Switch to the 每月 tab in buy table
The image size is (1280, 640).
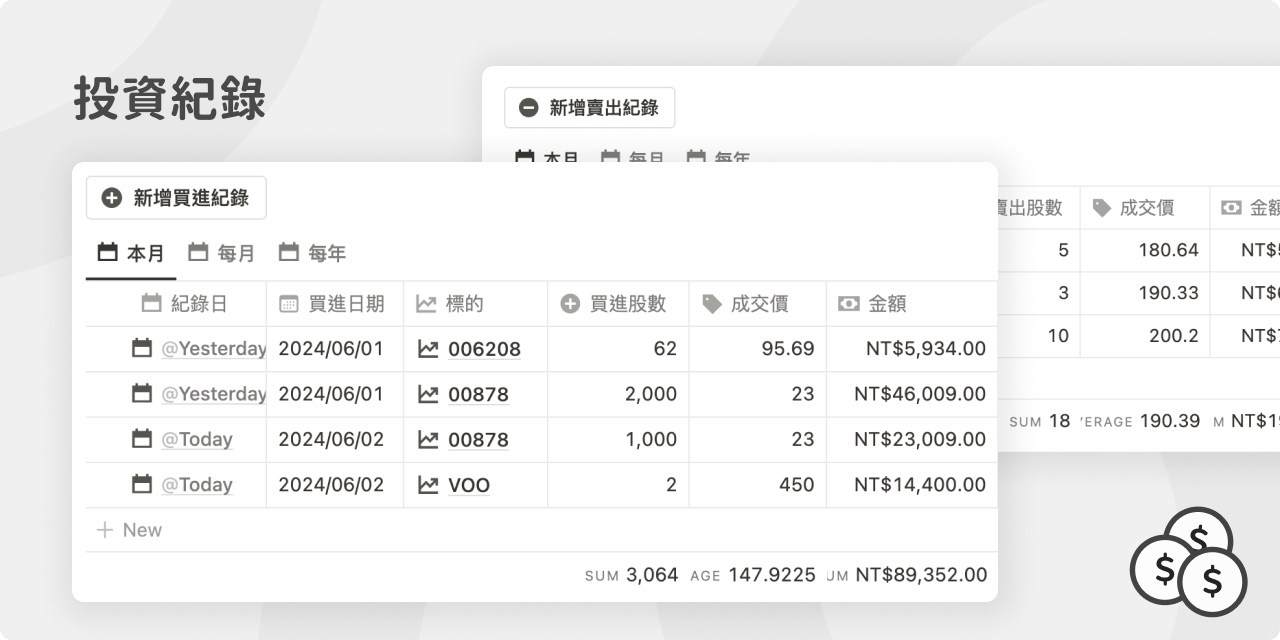pos(222,253)
